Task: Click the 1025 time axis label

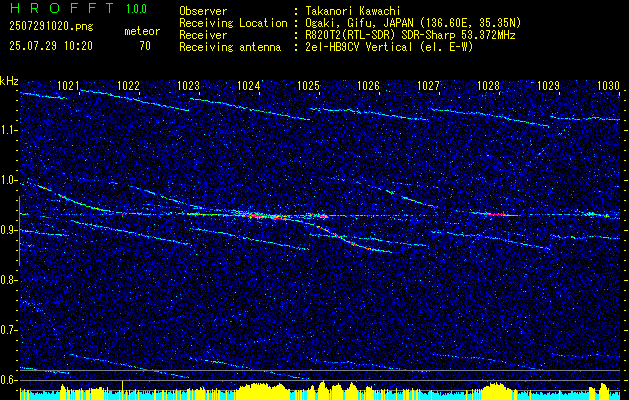Action: 308,85
